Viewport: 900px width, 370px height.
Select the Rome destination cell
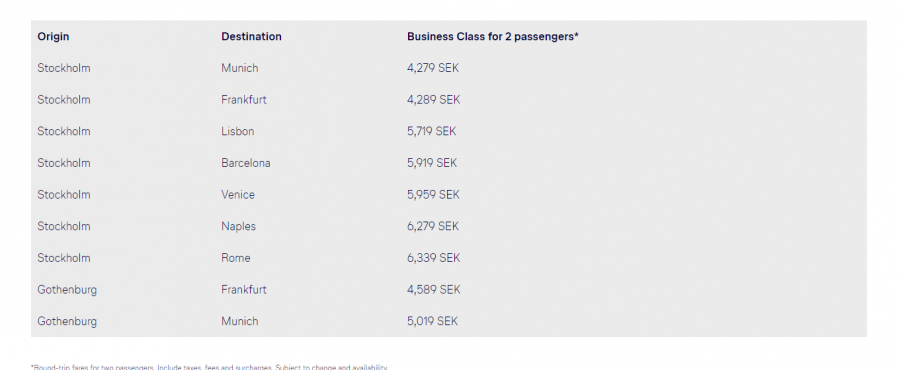235,258
